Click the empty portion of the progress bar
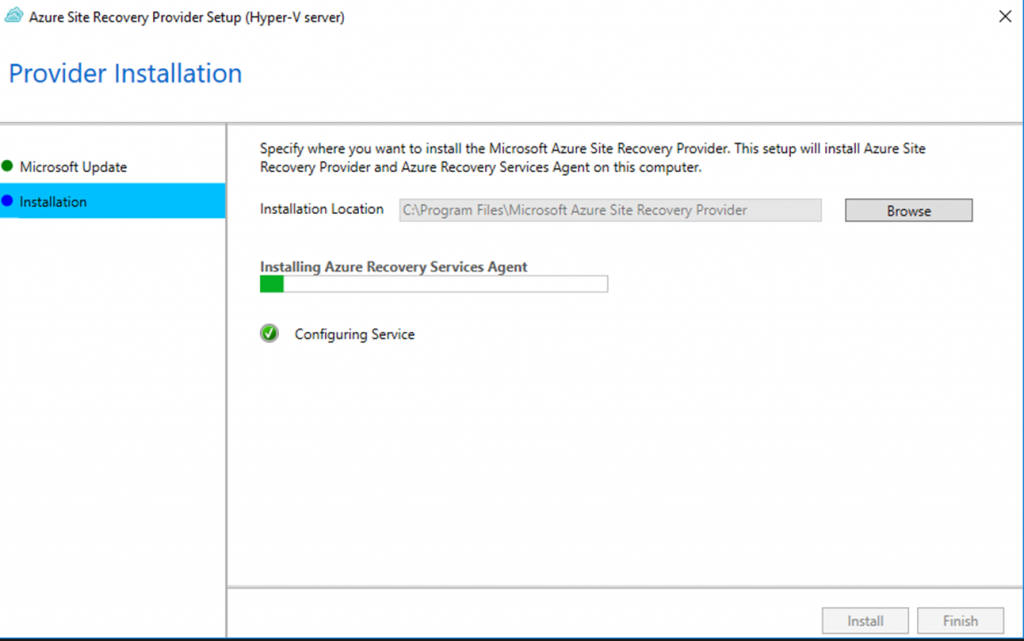Screen dimensions: 1024x641 click(445, 285)
